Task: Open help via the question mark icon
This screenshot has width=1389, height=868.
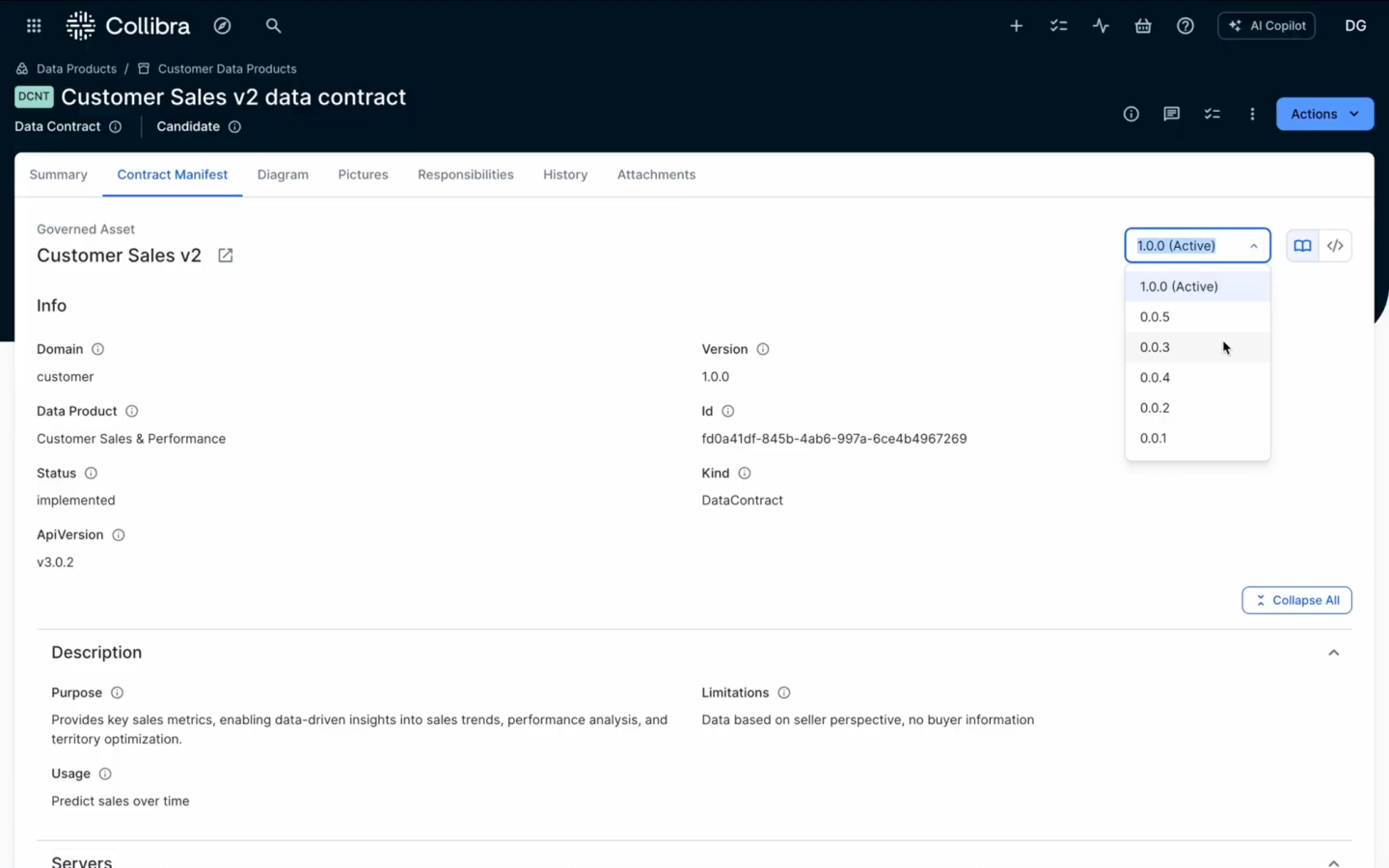Action: (x=1185, y=25)
